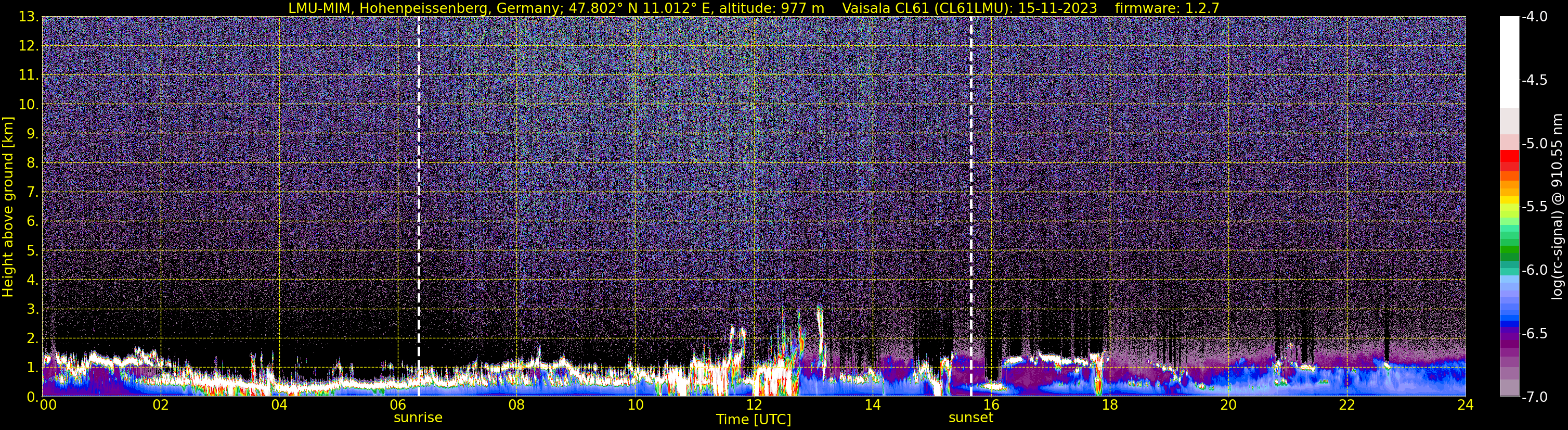Click height axis tick '2.'

(x=32, y=339)
